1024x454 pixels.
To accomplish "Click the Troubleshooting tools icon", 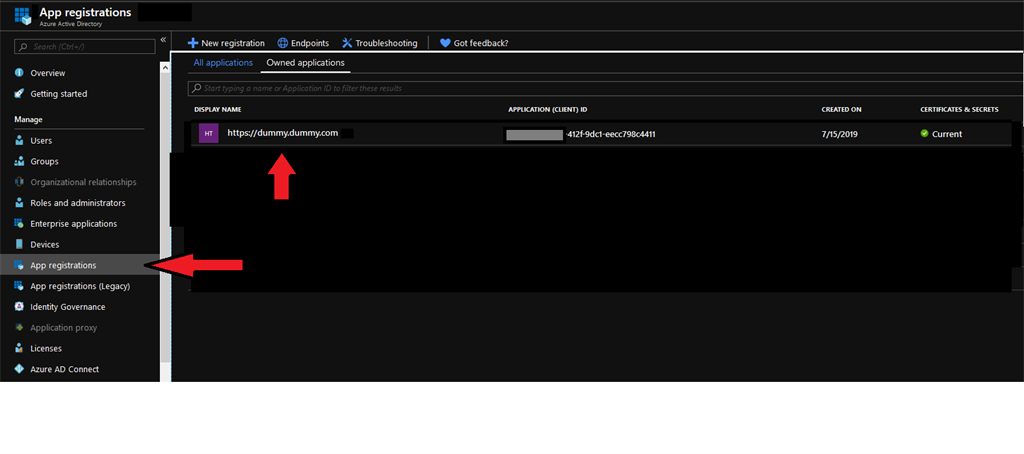I will 347,42.
